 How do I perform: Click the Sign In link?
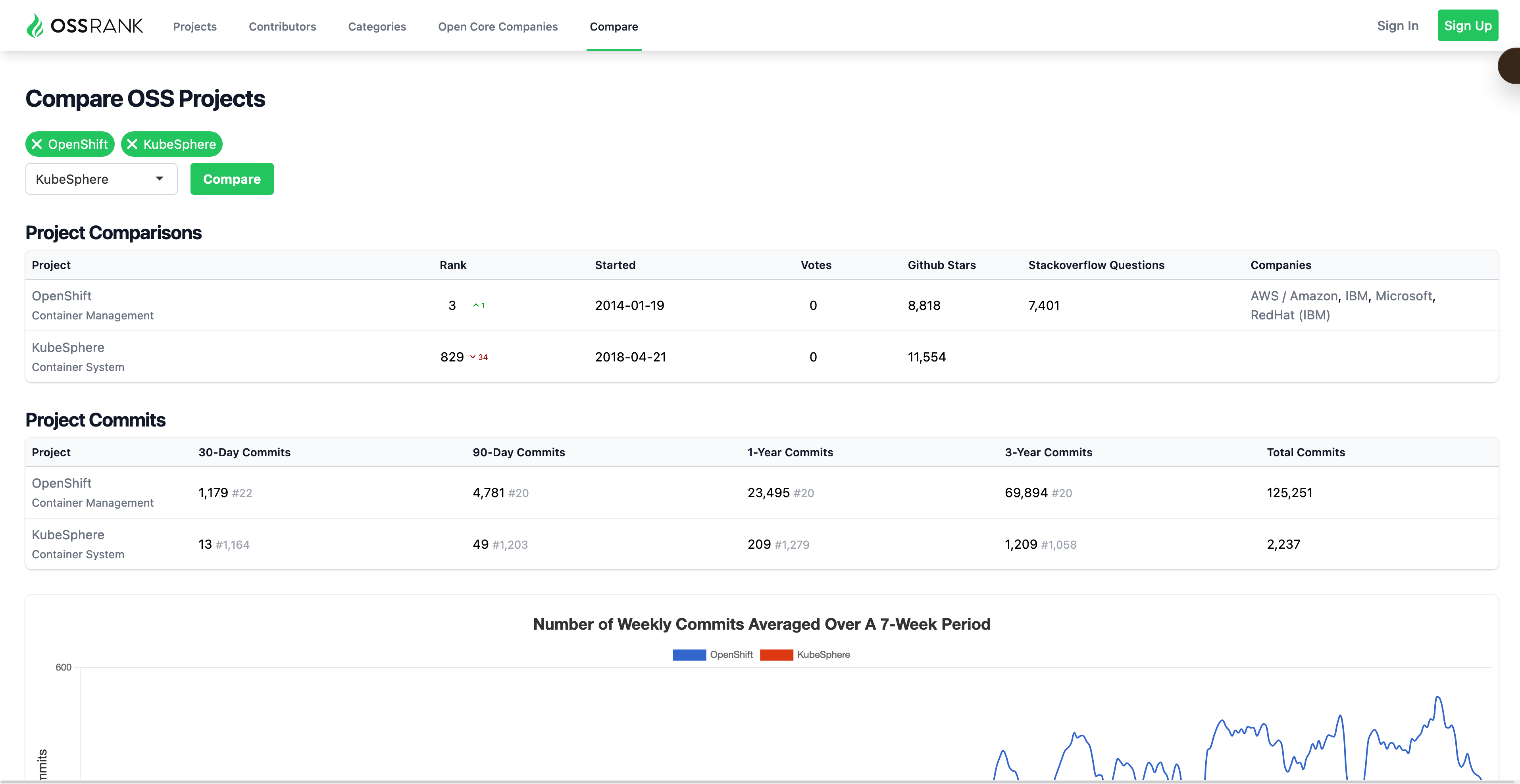coord(1397,26)
